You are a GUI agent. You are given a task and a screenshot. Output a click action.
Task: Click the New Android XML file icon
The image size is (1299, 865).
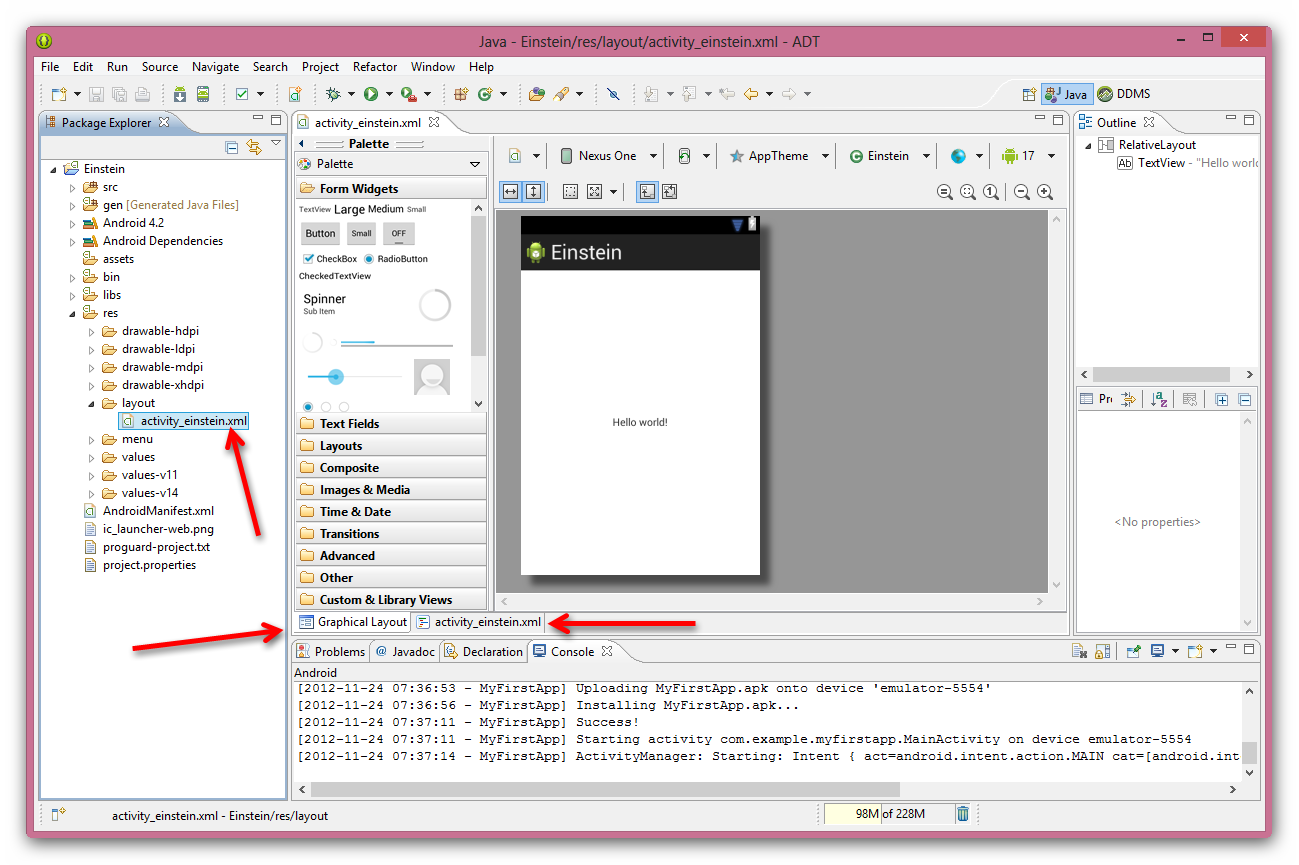pyautogui.click(x=295, y=94)
